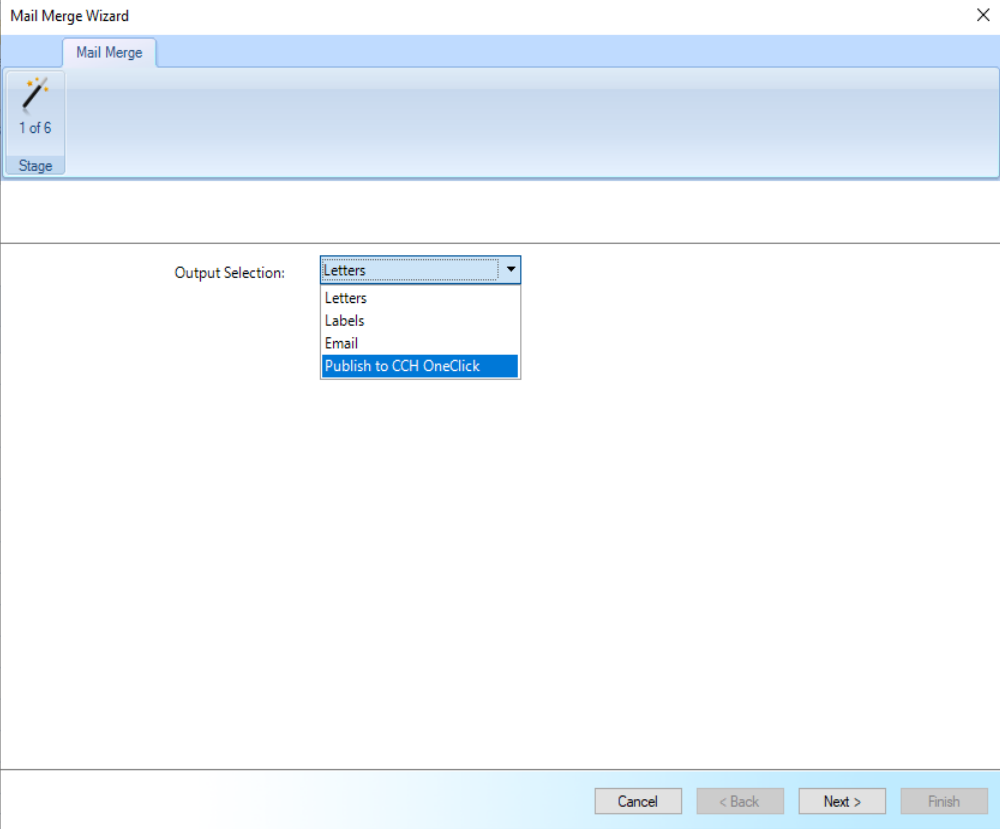The image size is (1000, 829).
Task: Click the Stage group label
Action: [35, 166]
